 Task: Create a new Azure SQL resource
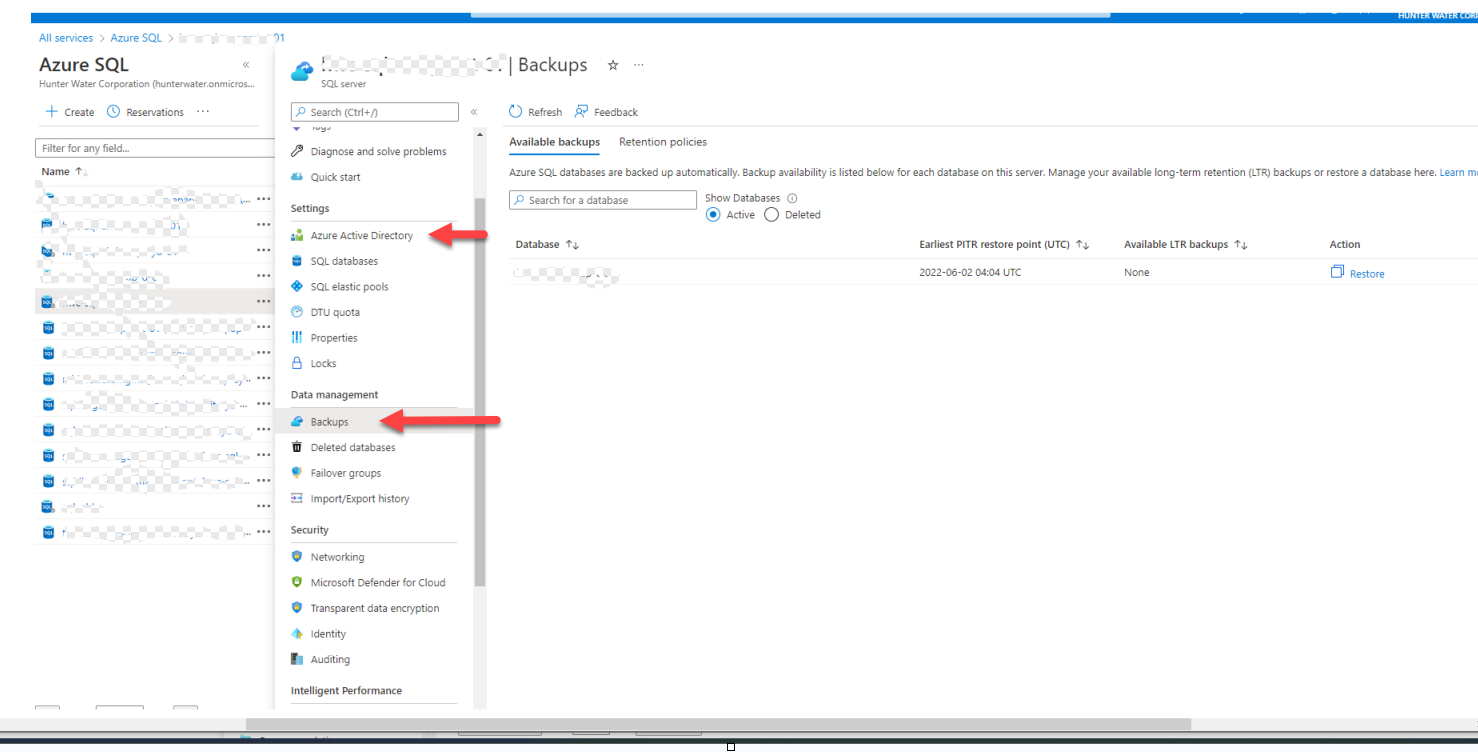(x=70, y=112)
